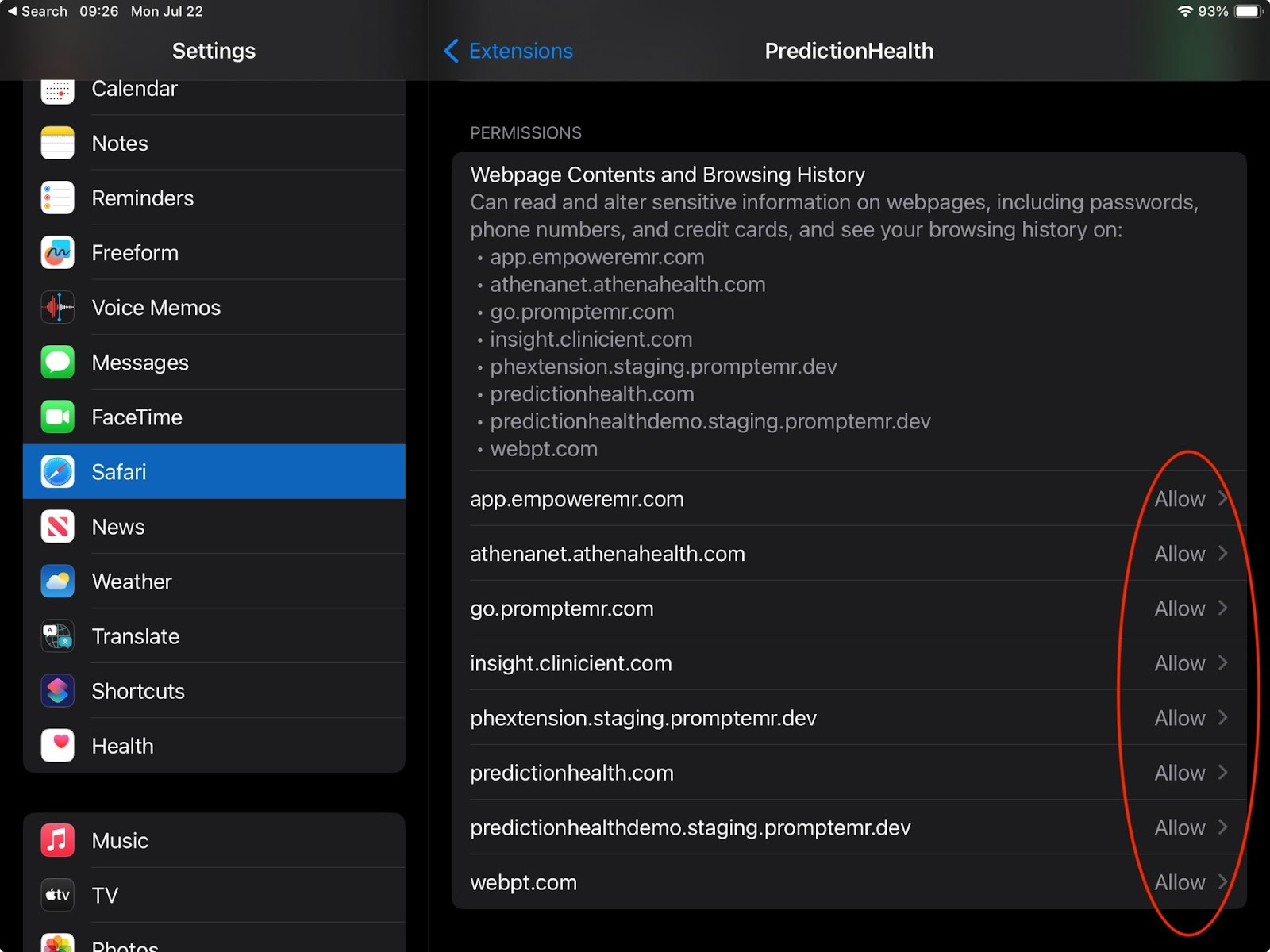Tap the Freeform app icon
Image resolution: width=1270 pixels, height=952 pixels.
[x=57, y=252]
